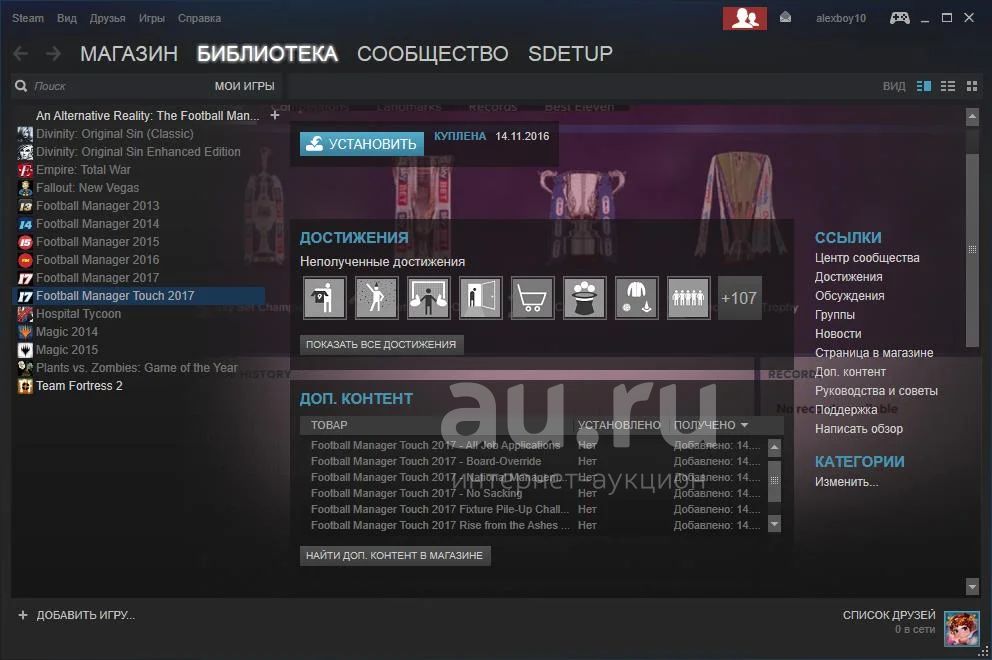
Task: Go back with the left arrow
Action: (21, 54)
